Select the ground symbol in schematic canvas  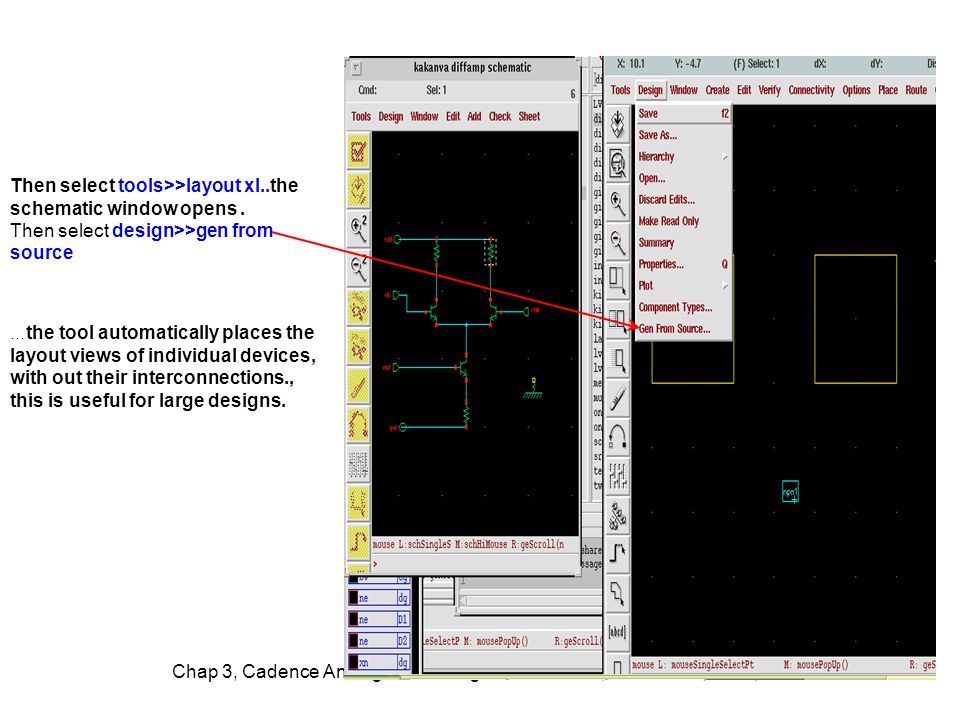pos(533,389)
